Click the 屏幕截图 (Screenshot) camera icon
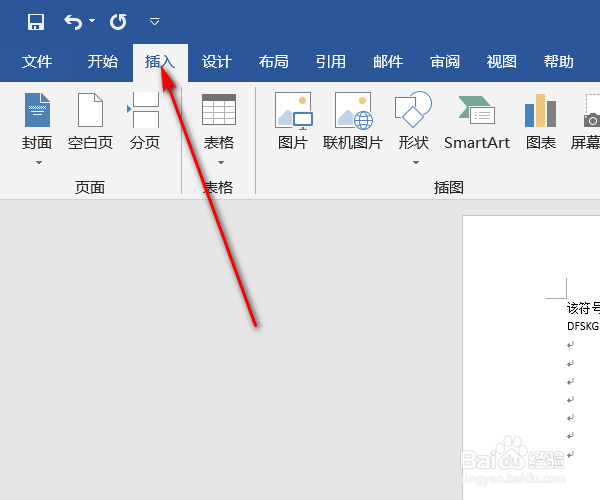The height and width of the screenshot is (500, 600). (592, 111)
